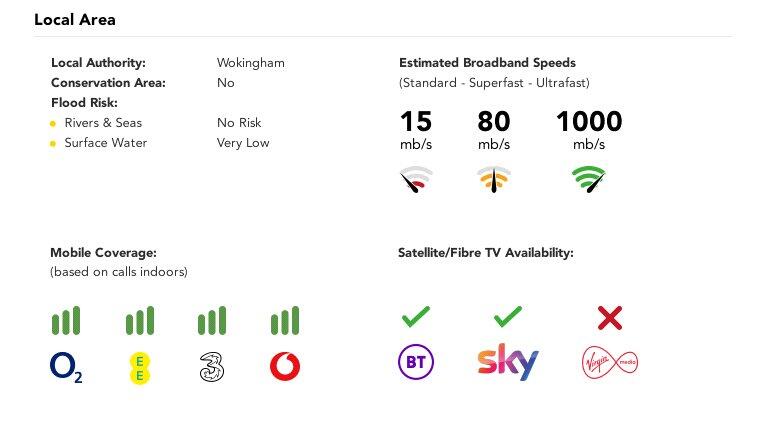Click the orange superfast speed gauge icon

(x=494, y=180)
